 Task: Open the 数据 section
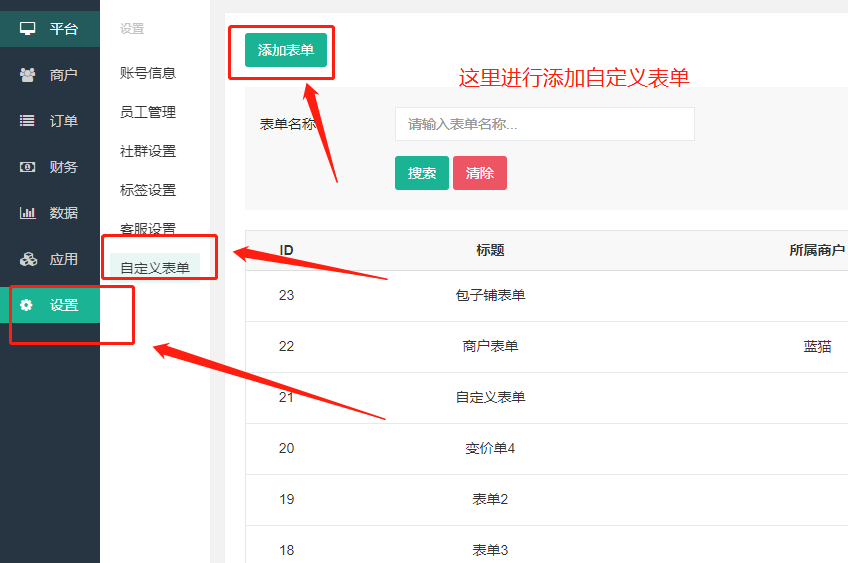[50, 213]
